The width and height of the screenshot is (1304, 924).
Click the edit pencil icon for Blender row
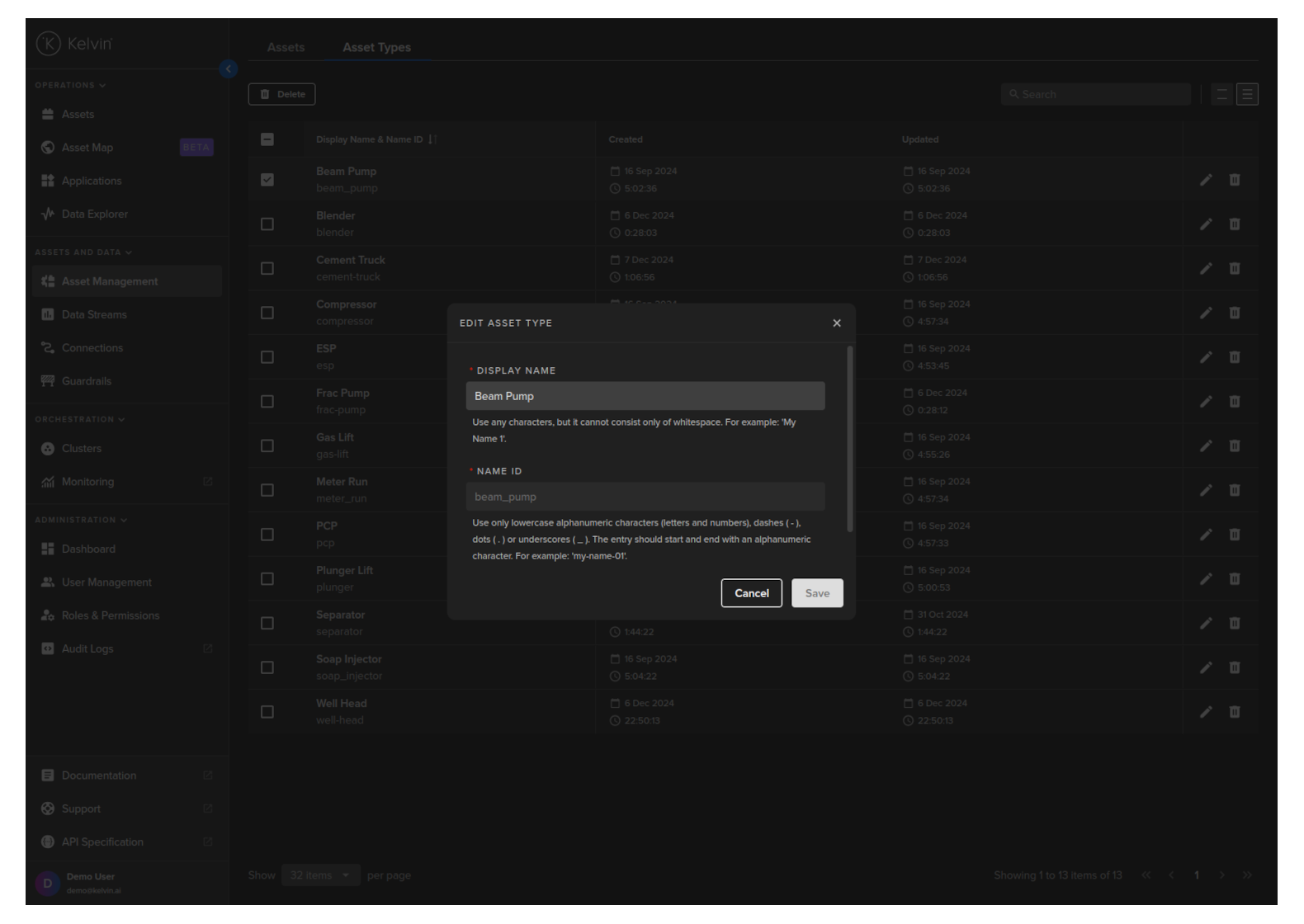point(1206,224)
